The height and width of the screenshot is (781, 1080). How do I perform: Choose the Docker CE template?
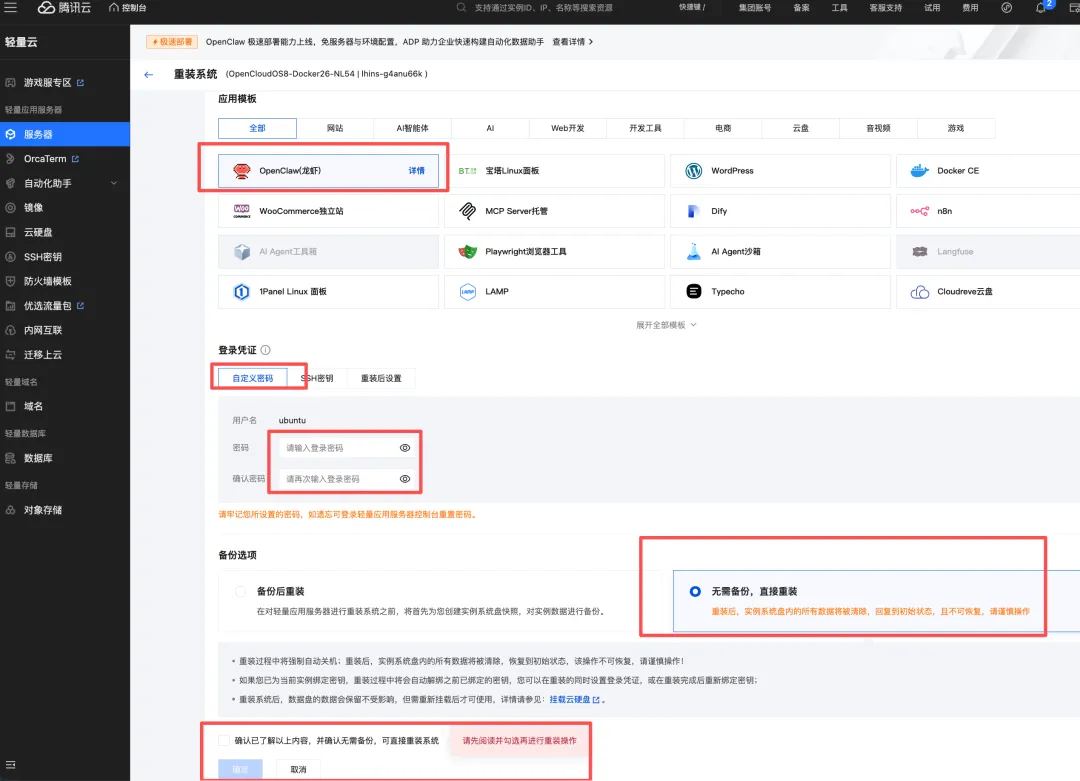point(988,171)
